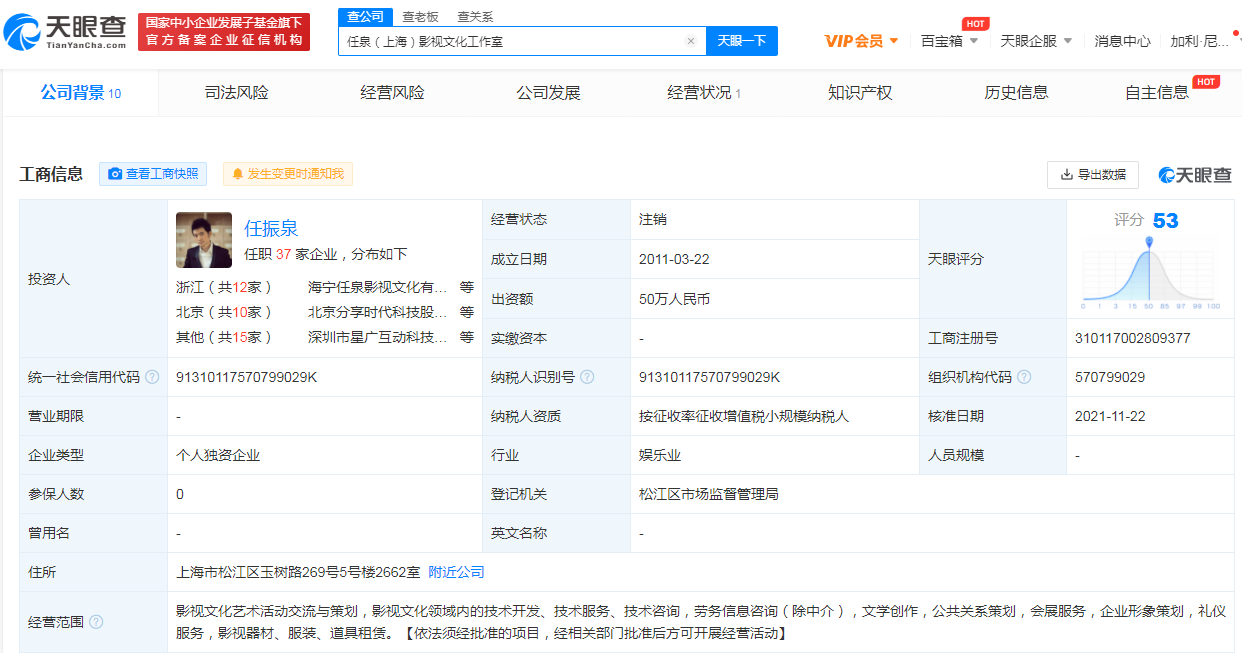Expand 等 for 北京分享时代科技 companies

[x=467, y=312]
